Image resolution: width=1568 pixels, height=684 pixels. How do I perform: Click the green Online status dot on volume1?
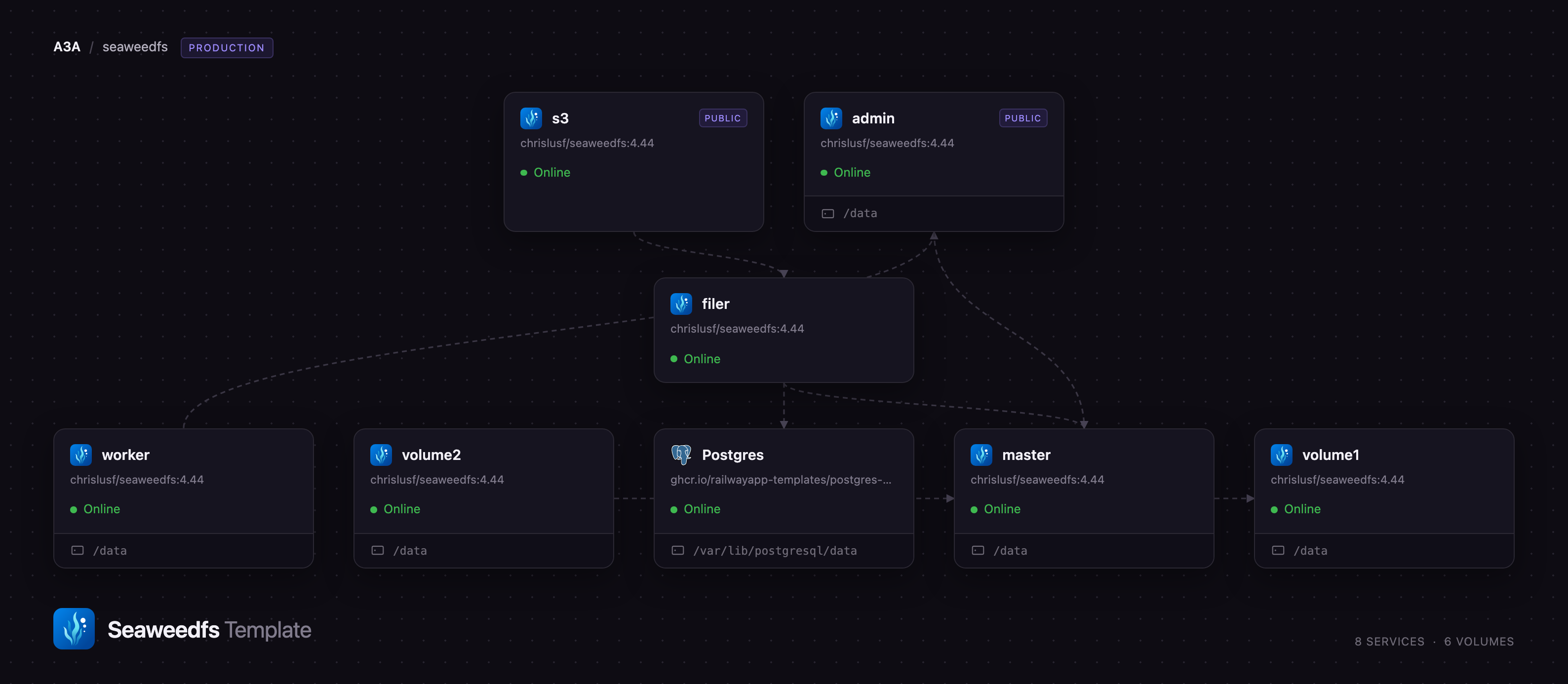click(1274, 509)
